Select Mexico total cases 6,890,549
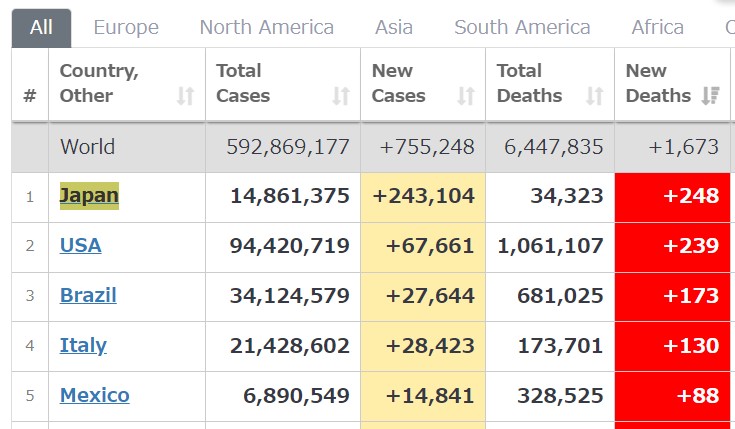Viewport: 735px width, 429px height. click(x=296, y=396)
